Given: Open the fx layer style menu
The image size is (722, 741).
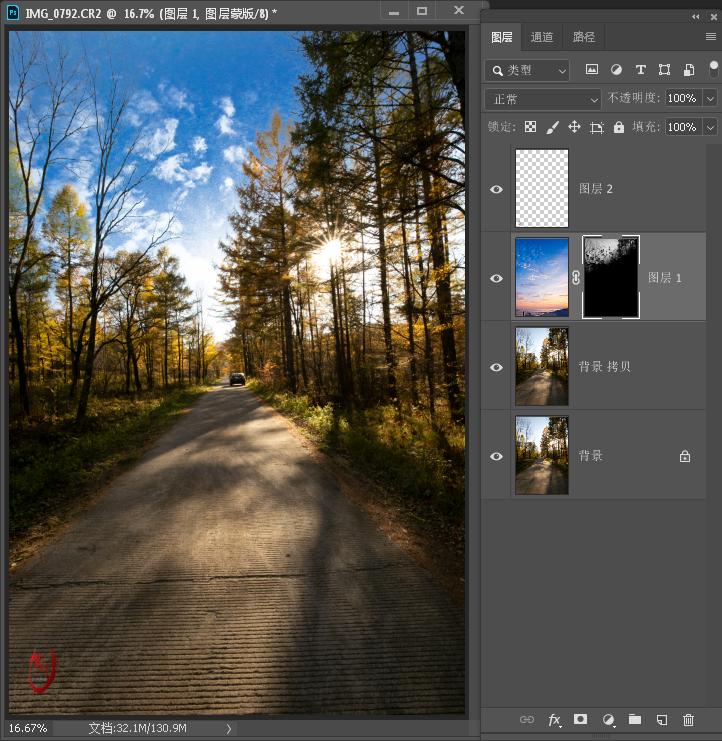Looking at the screenshot, I should 554,719.
